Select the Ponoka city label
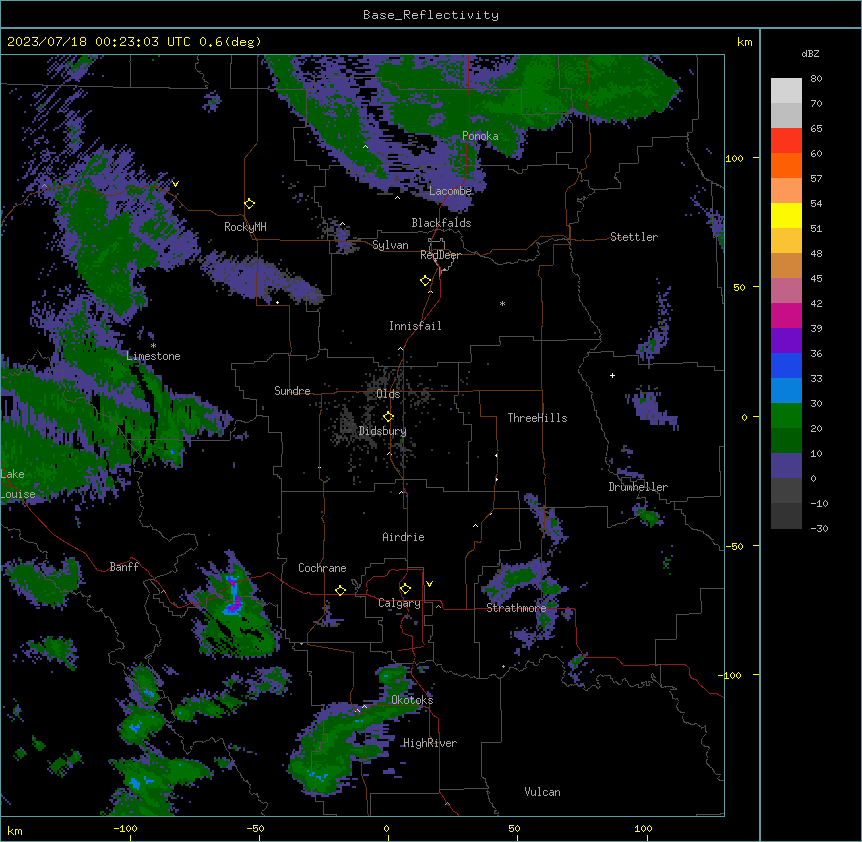 (480, 136)
